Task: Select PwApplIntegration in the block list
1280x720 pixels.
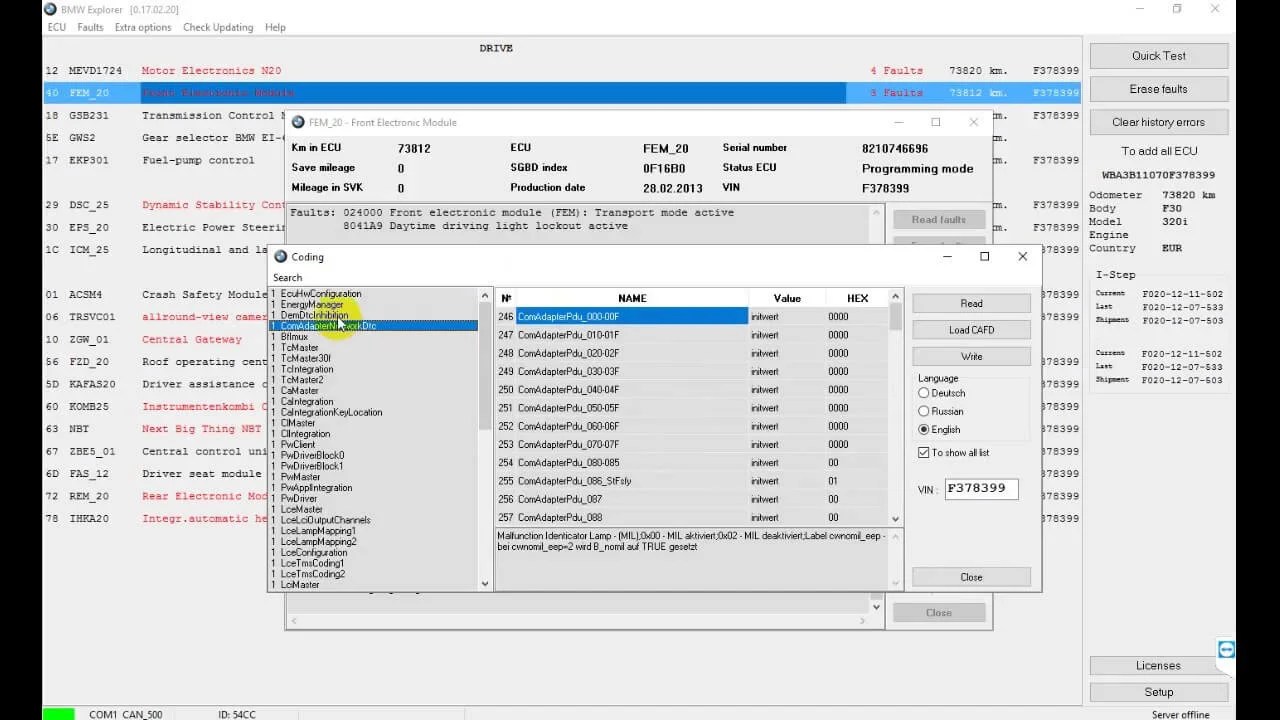Action: click(316, 488)
